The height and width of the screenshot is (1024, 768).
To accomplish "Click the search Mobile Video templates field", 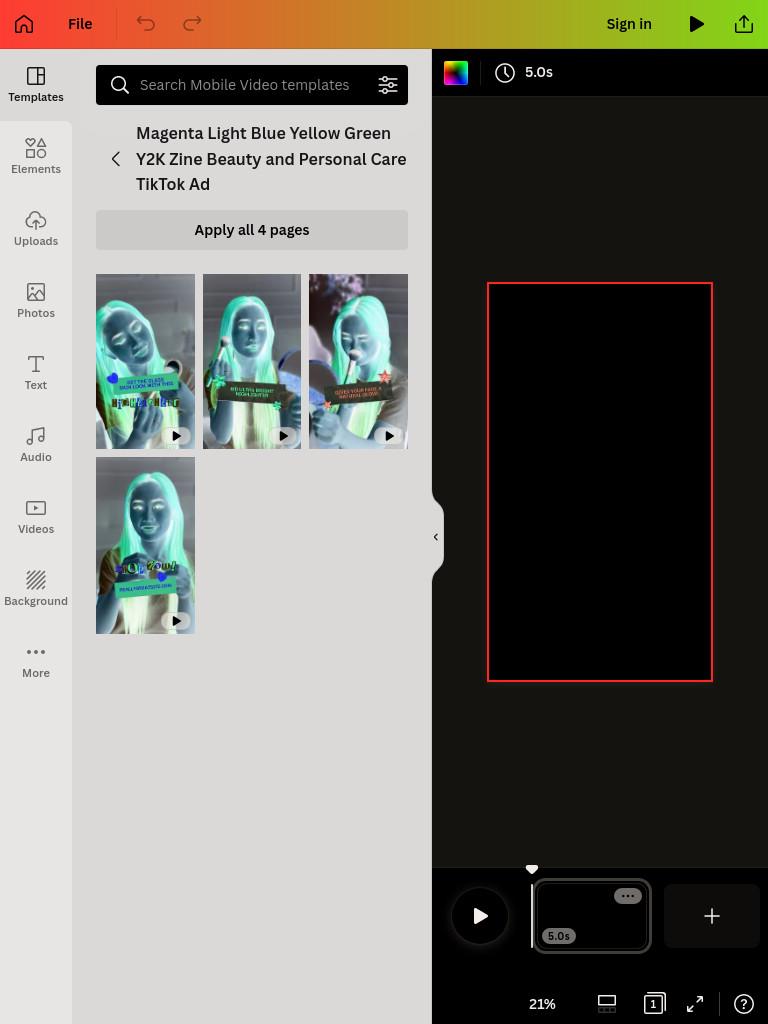I will tap(251, 85).
